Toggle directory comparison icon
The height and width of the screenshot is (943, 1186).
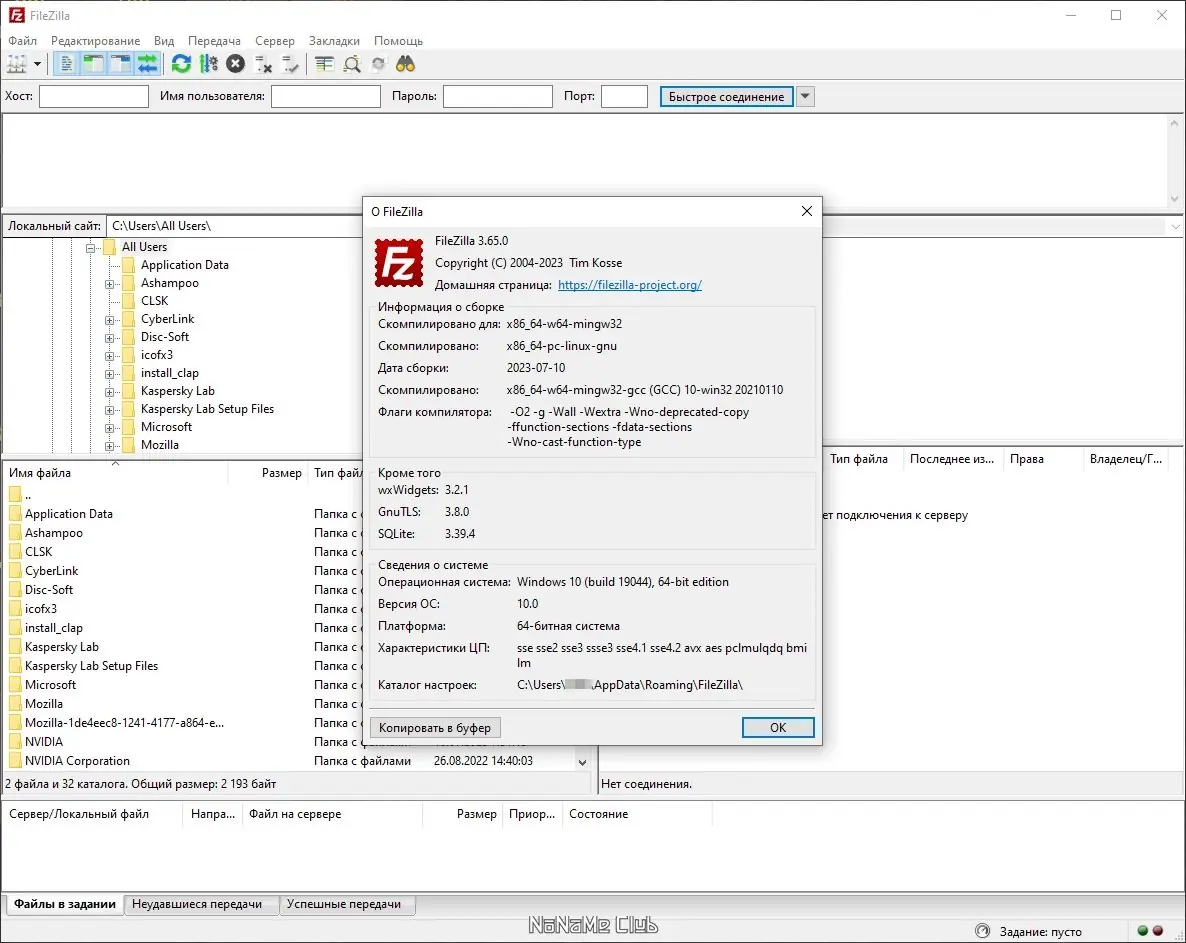click(x=352, y=64)
